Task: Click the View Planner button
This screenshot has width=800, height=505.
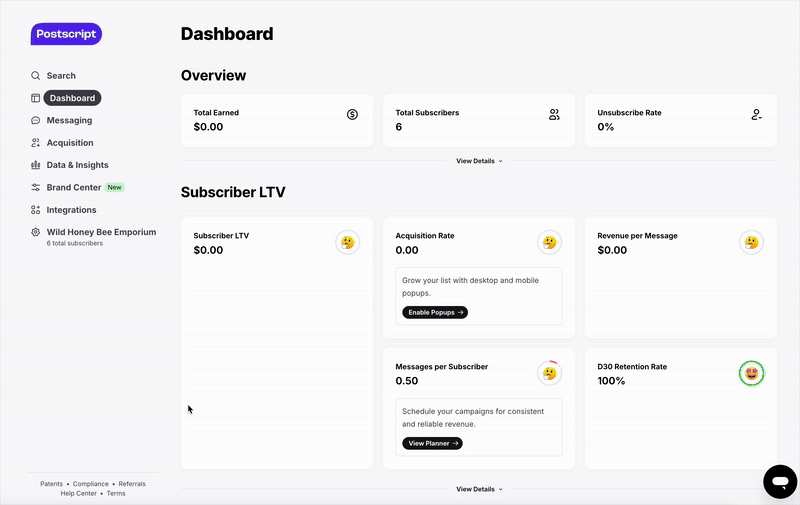Action: click(432, 443)
